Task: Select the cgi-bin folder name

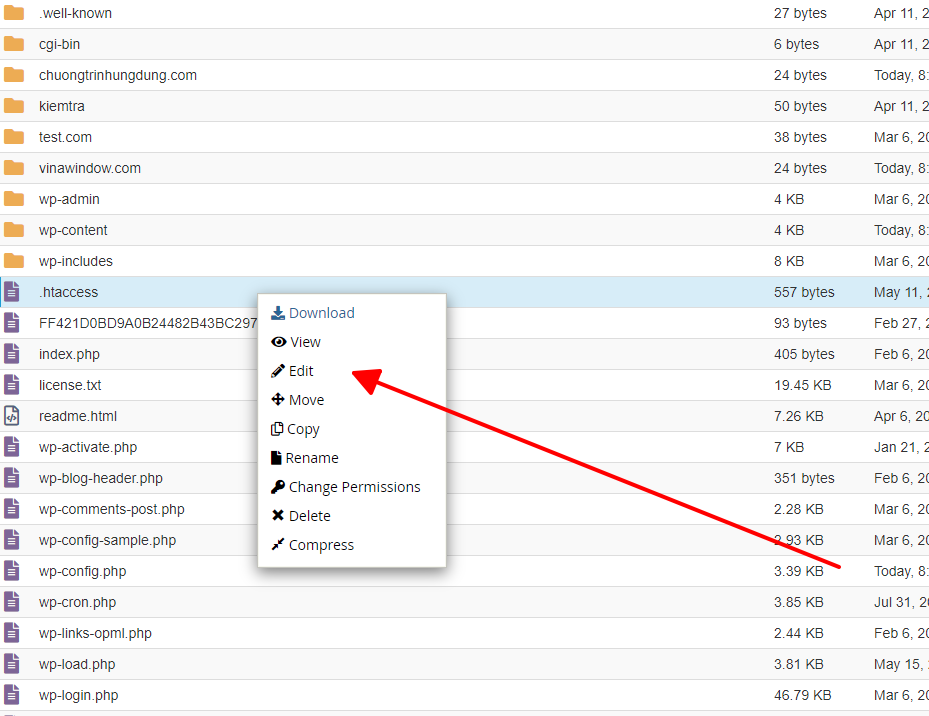Action: [59, 44]
